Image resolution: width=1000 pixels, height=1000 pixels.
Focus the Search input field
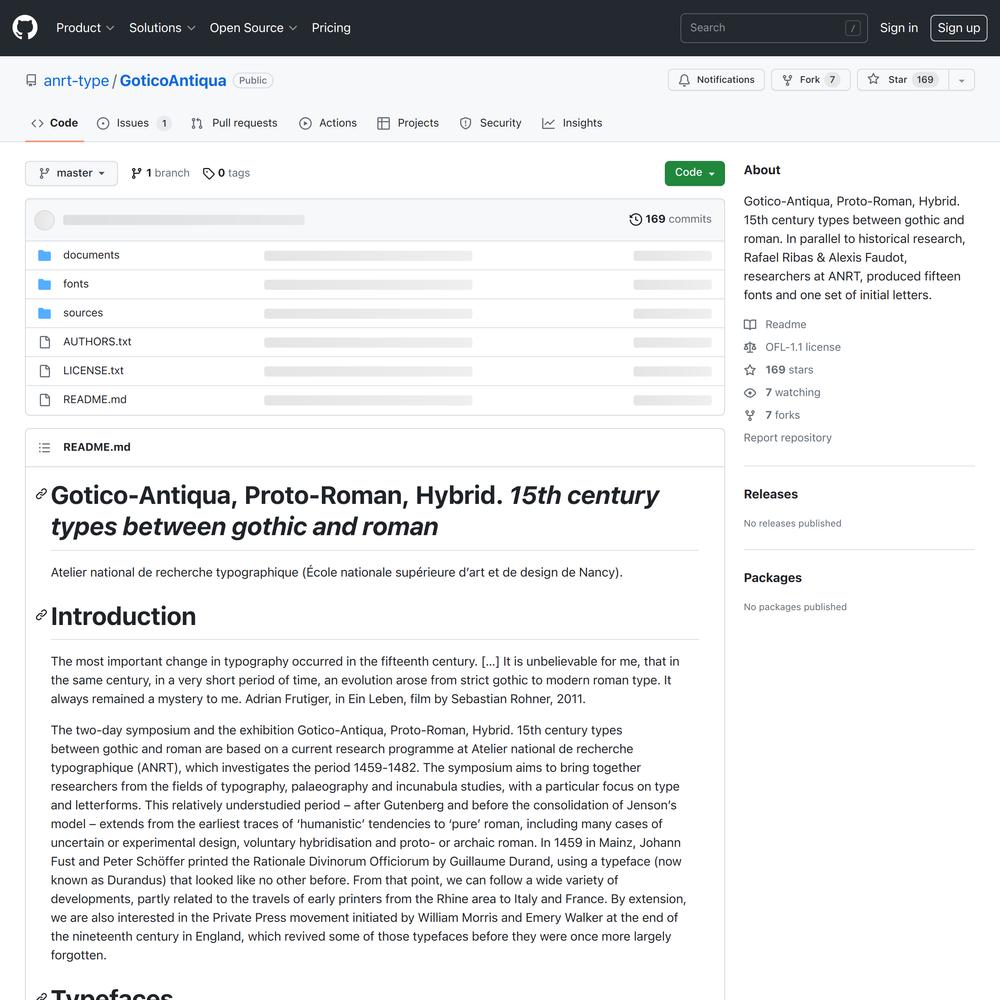(x=773, y=27)
